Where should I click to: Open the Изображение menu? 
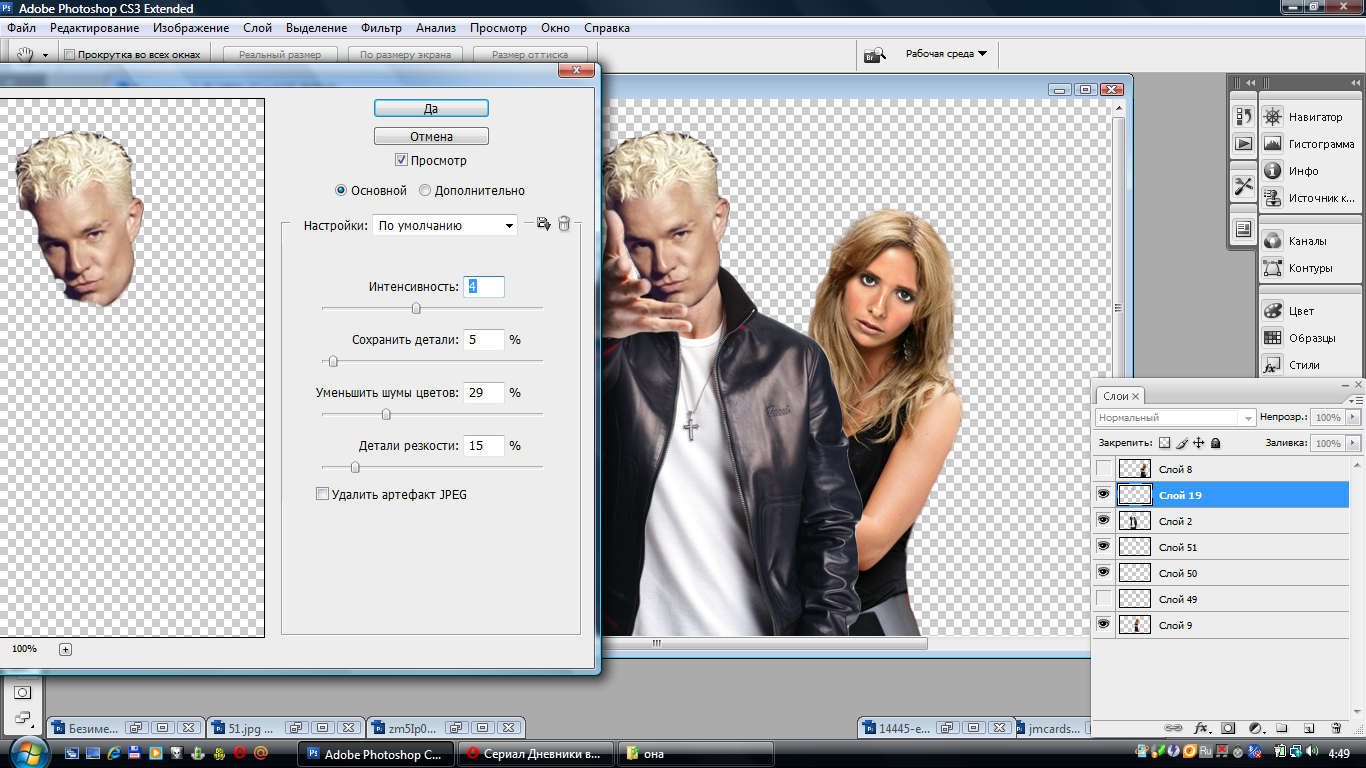point(191,28)
